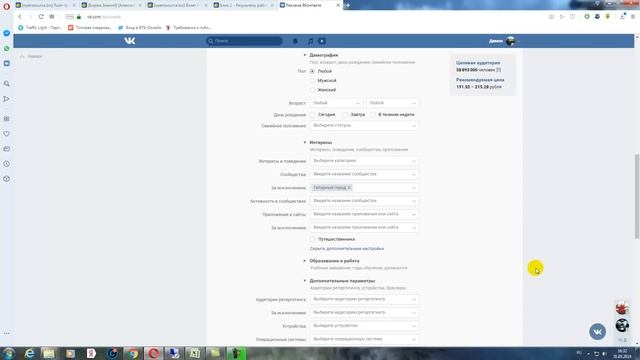Switch to the first browser tab
Screen dimensions: 640x360
[45, 5]
